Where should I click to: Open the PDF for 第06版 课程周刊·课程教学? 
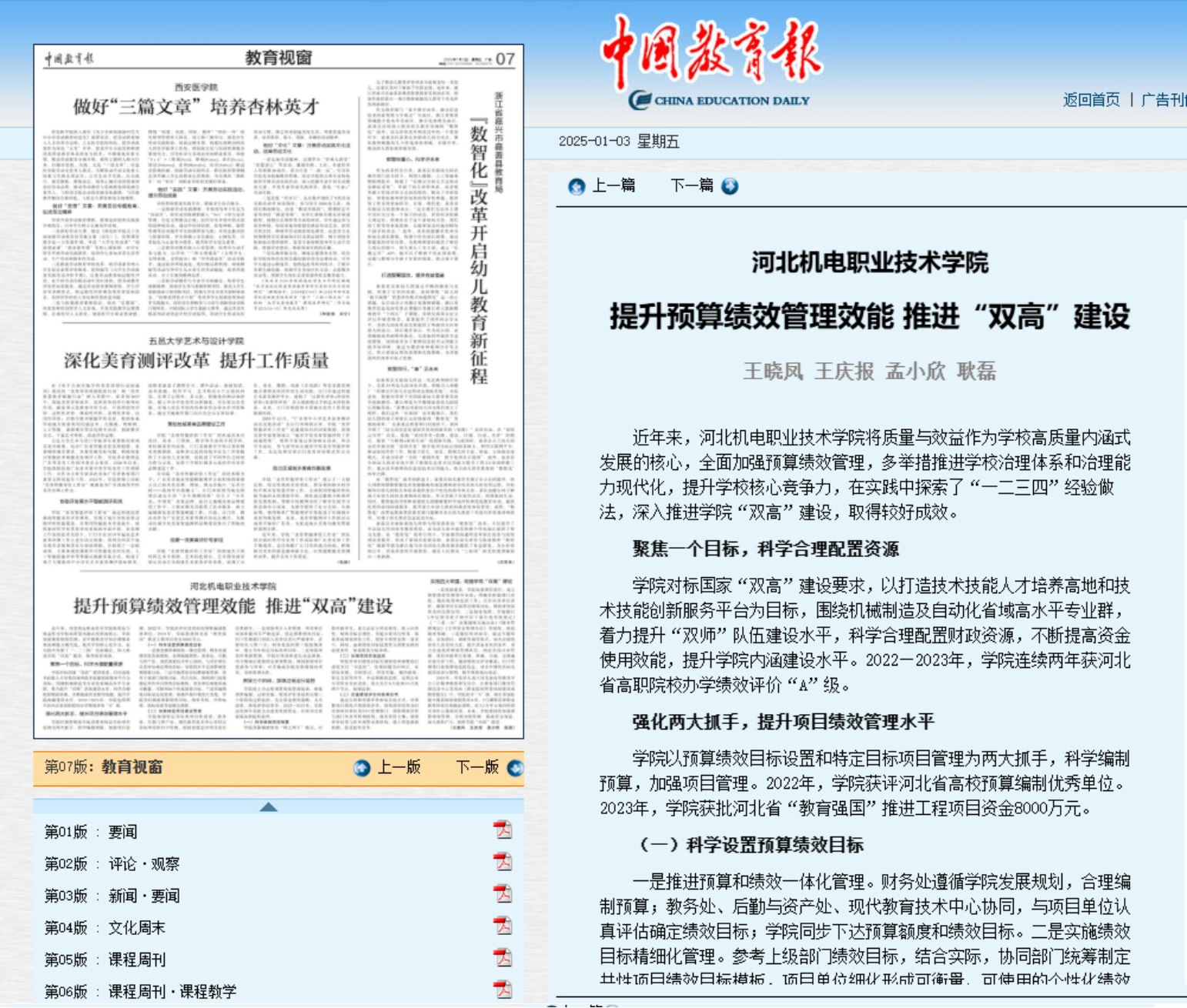[x=503, y=990]
